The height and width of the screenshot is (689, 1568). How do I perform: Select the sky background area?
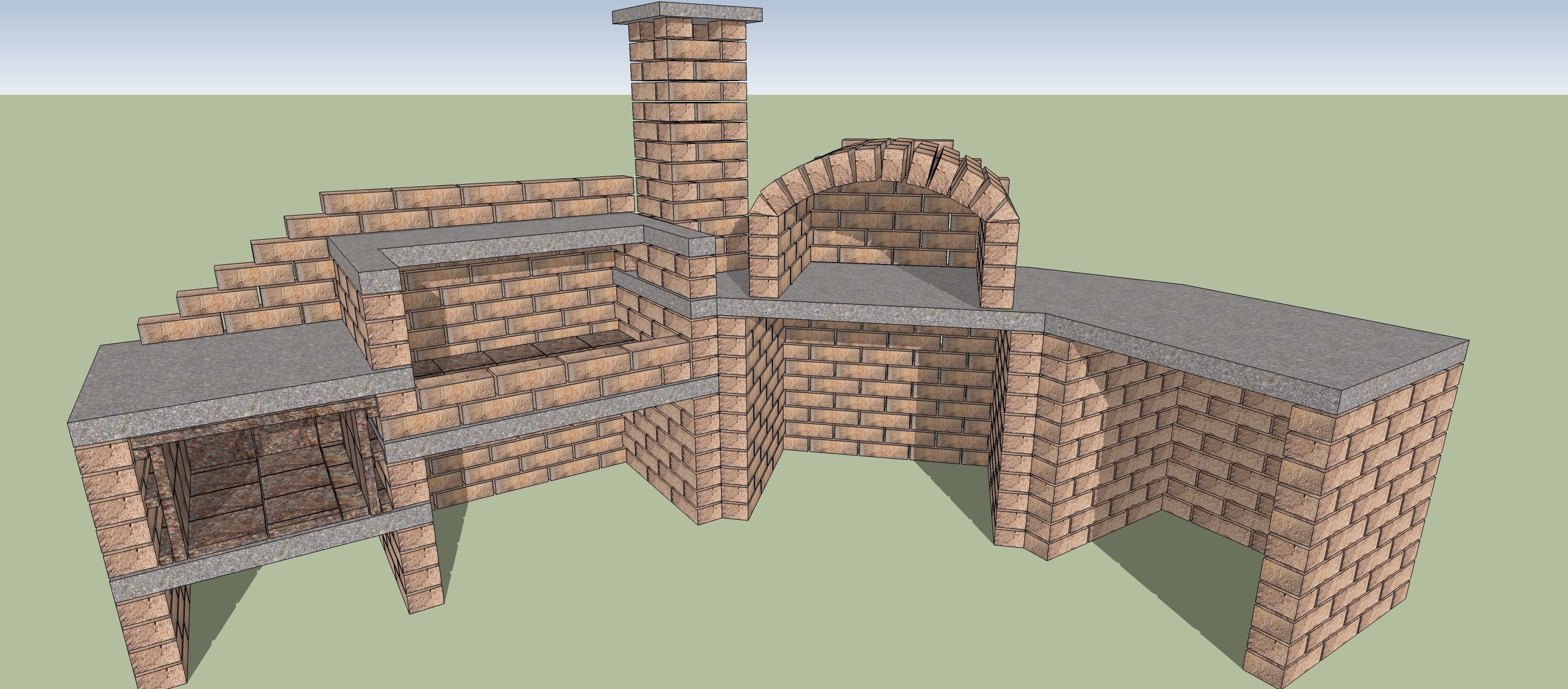click(304, 42)
